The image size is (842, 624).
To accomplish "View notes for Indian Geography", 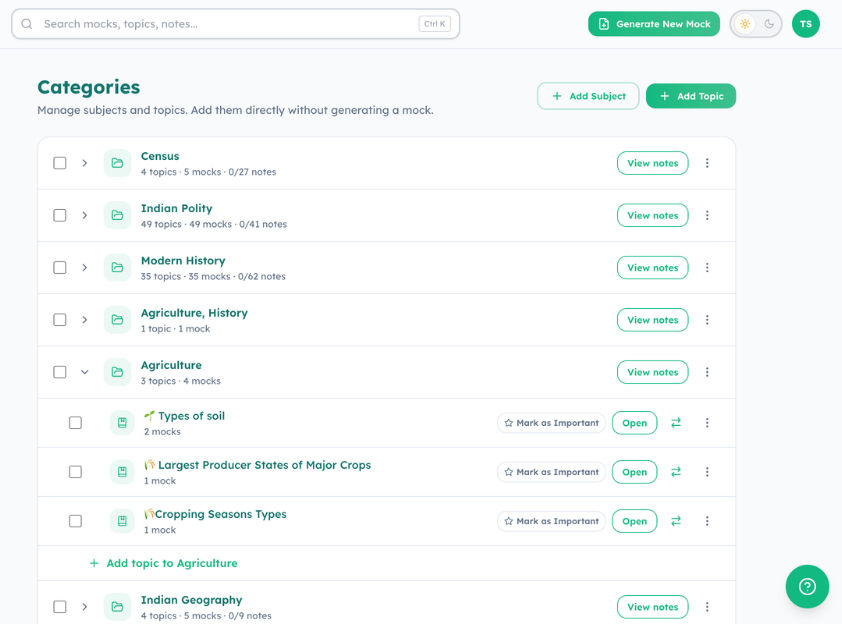I will (652, 607).
